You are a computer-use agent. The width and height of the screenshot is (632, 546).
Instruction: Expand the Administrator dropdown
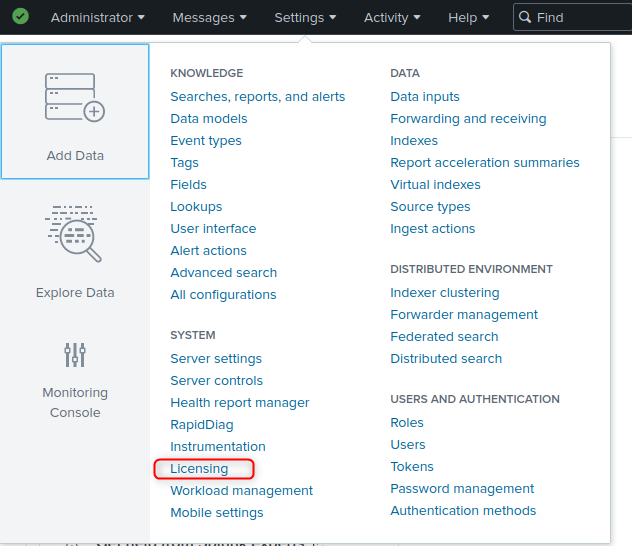coord(97,17)
